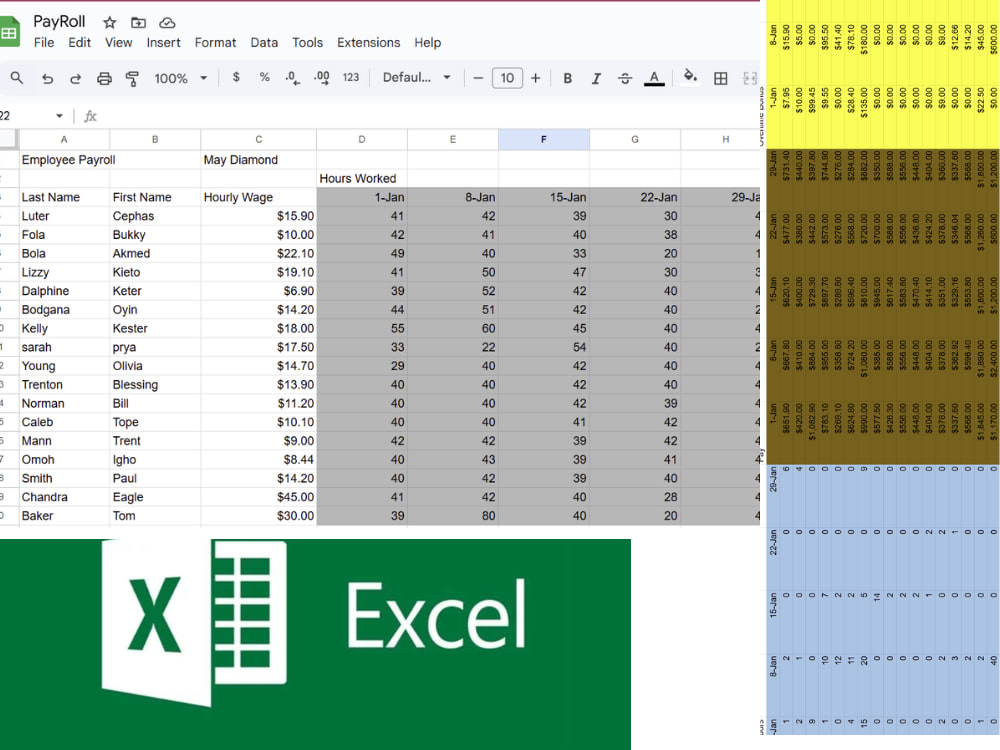
Task: Select the Hourly Wage header cell
Action: pyautogui.click(x=258, y=197)
